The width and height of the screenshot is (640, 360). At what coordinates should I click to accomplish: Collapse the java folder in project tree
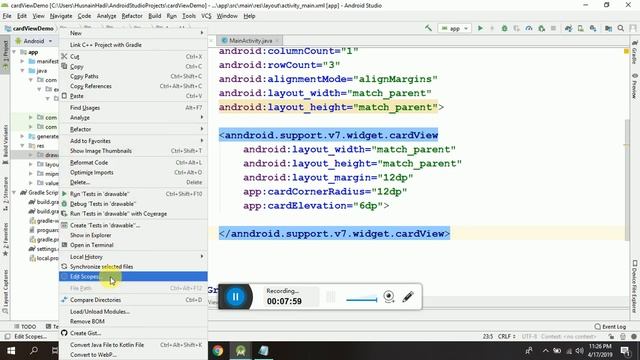(x=23, y=71)
